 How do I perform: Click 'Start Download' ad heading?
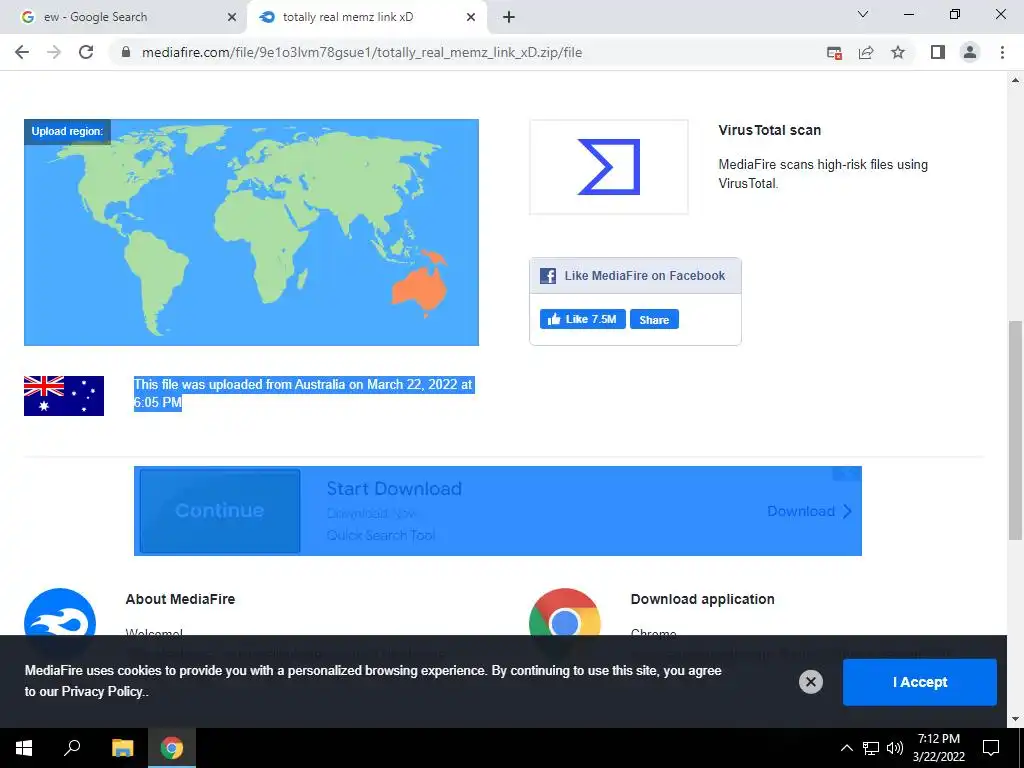point(394,488)
